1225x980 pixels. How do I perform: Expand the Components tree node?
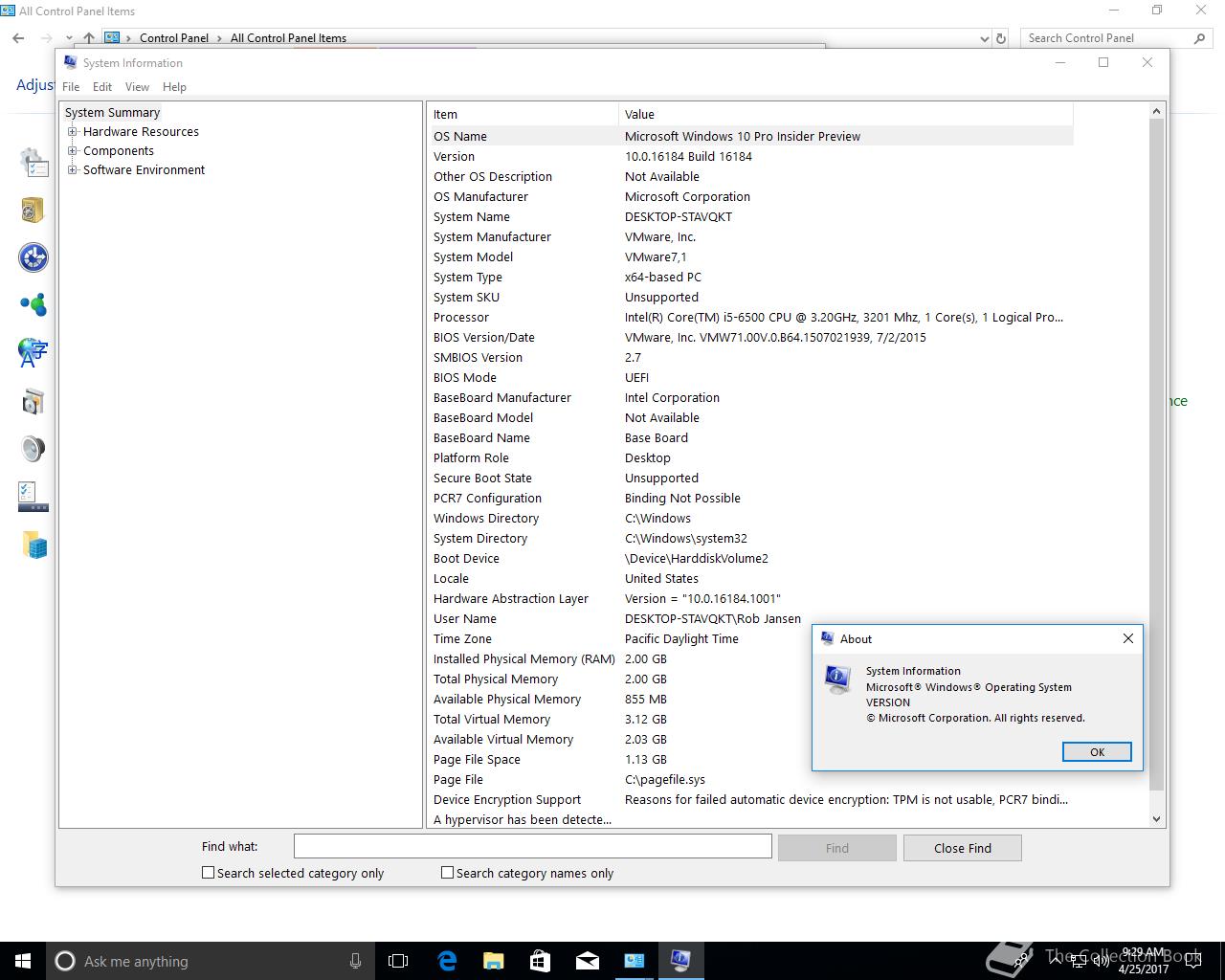pos(72,151)
